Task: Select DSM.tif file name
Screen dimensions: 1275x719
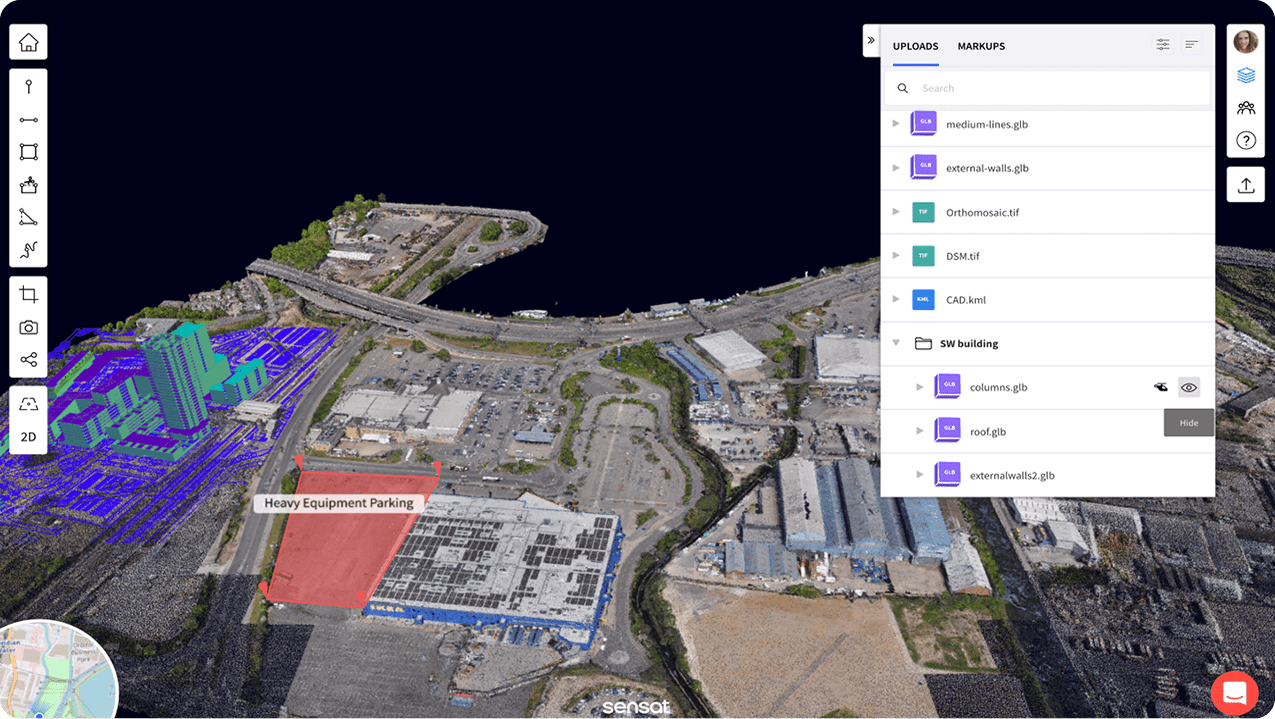Action: point(963,256)
